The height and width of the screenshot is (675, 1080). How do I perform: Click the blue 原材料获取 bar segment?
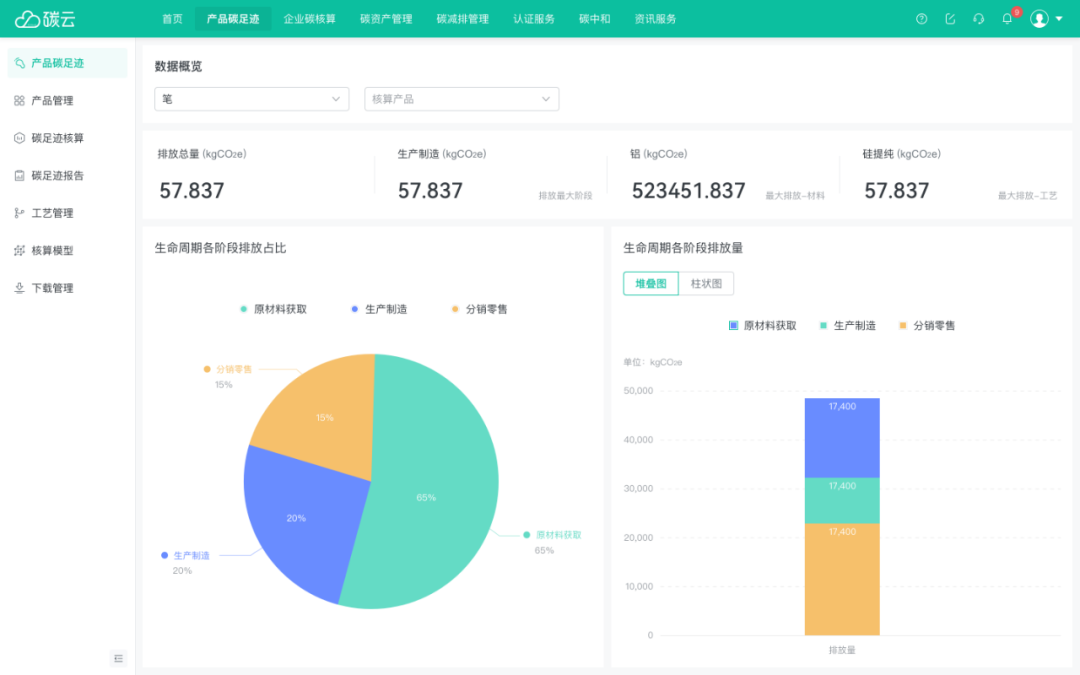841,437
